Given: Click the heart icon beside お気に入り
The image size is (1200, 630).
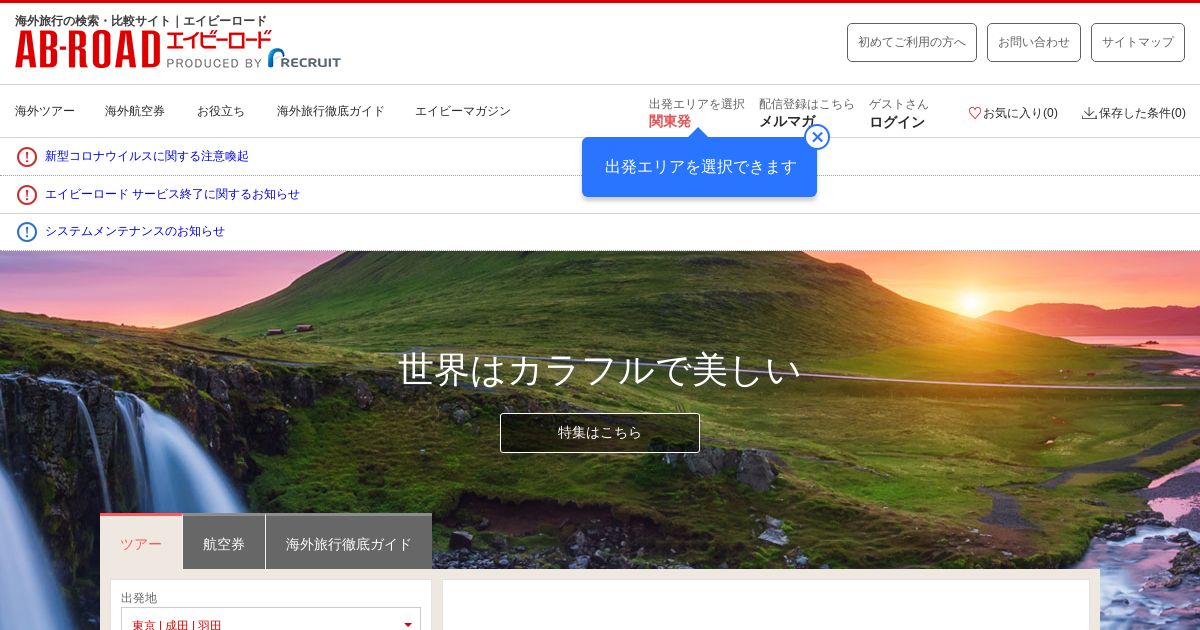Looking at the screenshot, I should pos(974,113).
